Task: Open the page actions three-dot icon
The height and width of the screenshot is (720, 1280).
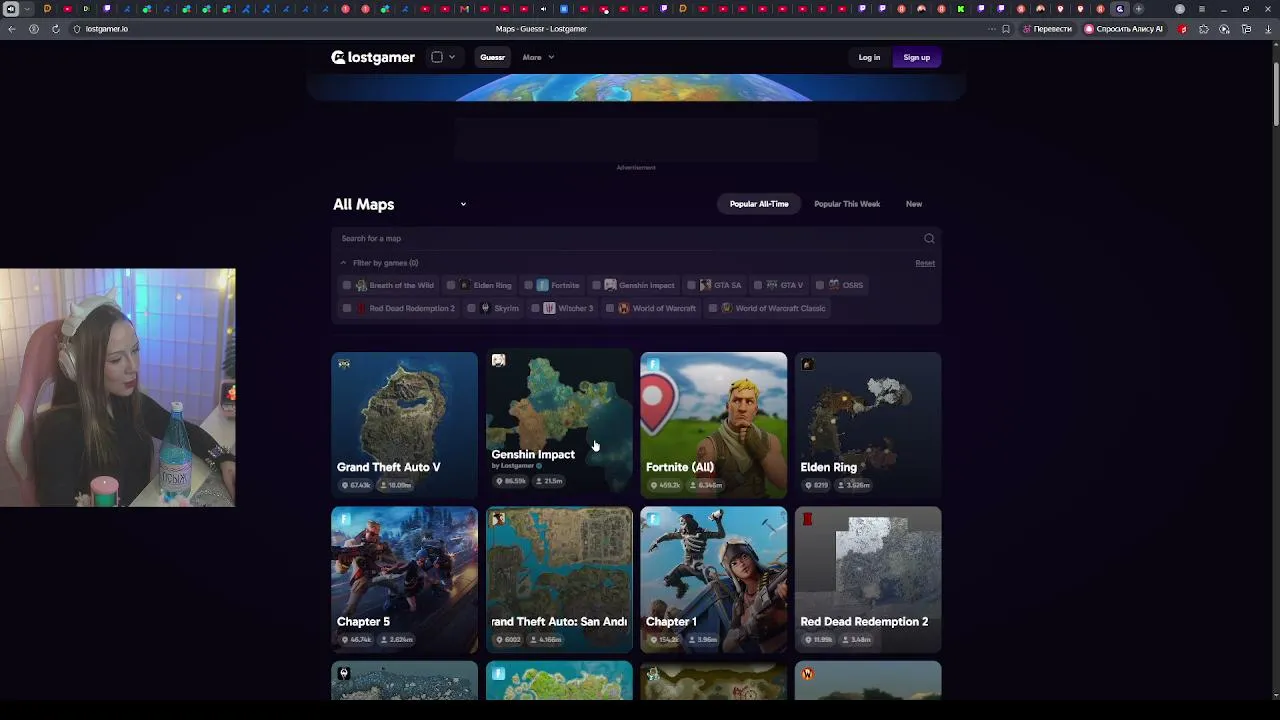Action: (x=991, y=29)
